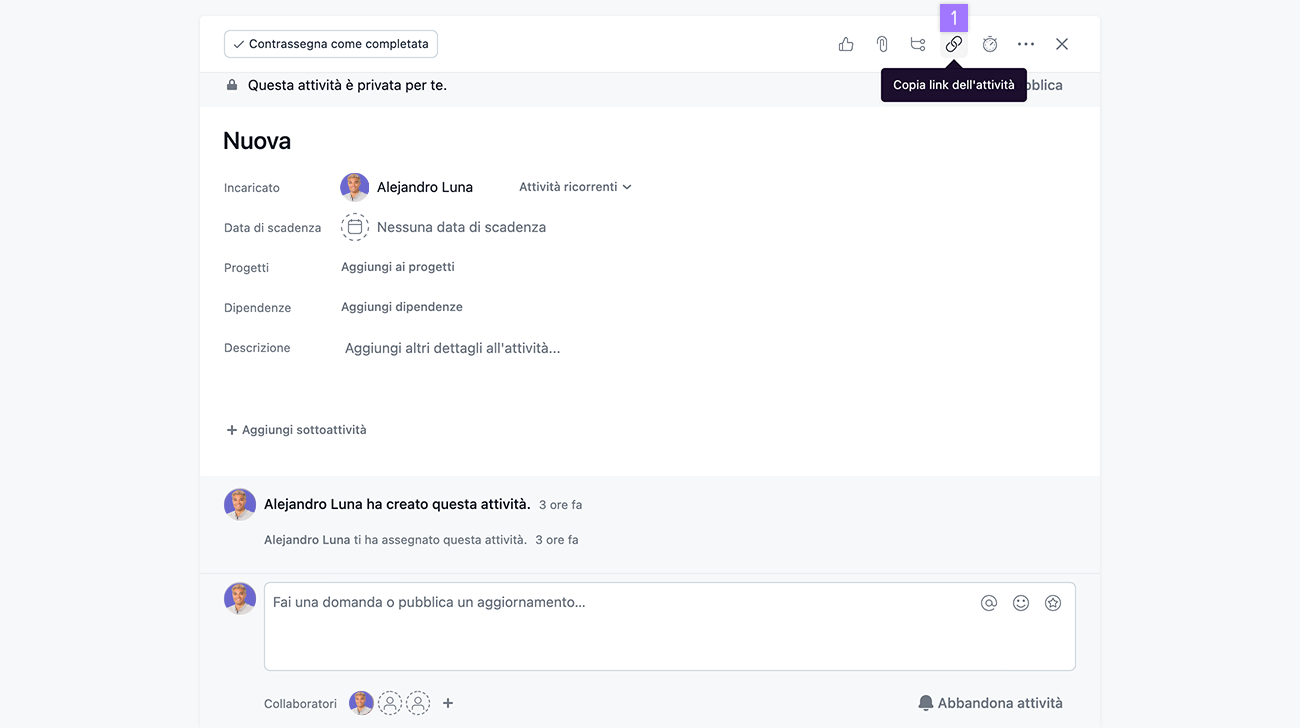Viewport: 1300px width, 728px height.
Task: Add a collaborator with the plus icon
Action: (x=448, y=703)
